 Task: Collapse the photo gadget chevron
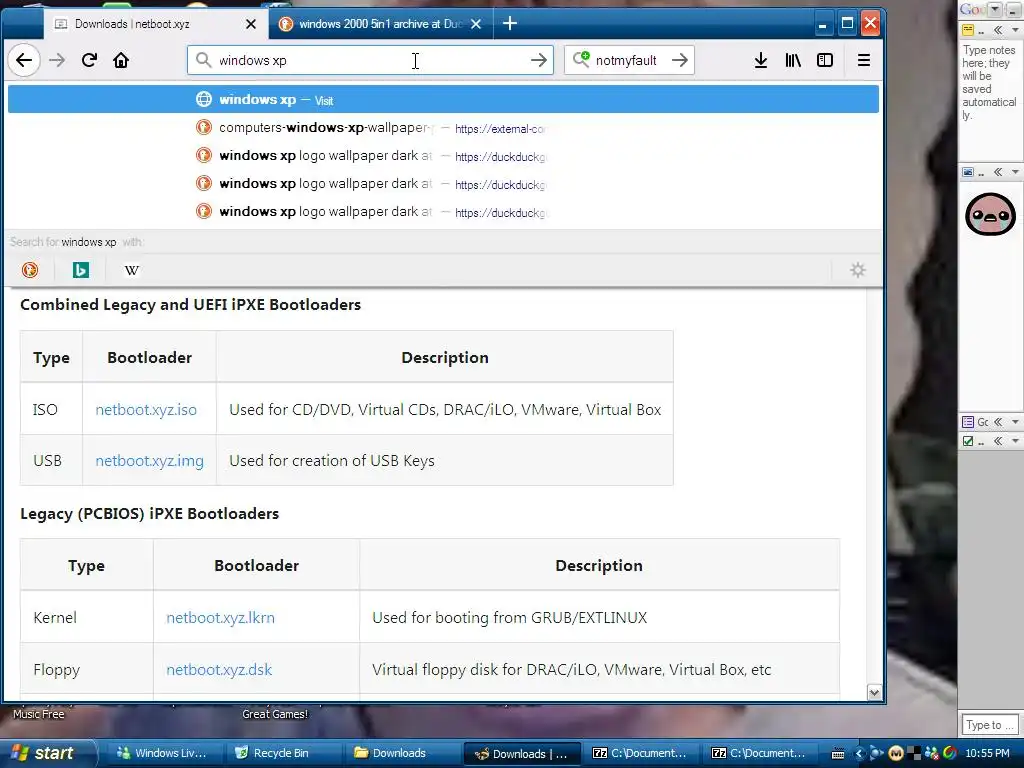[x=999, y=172]
